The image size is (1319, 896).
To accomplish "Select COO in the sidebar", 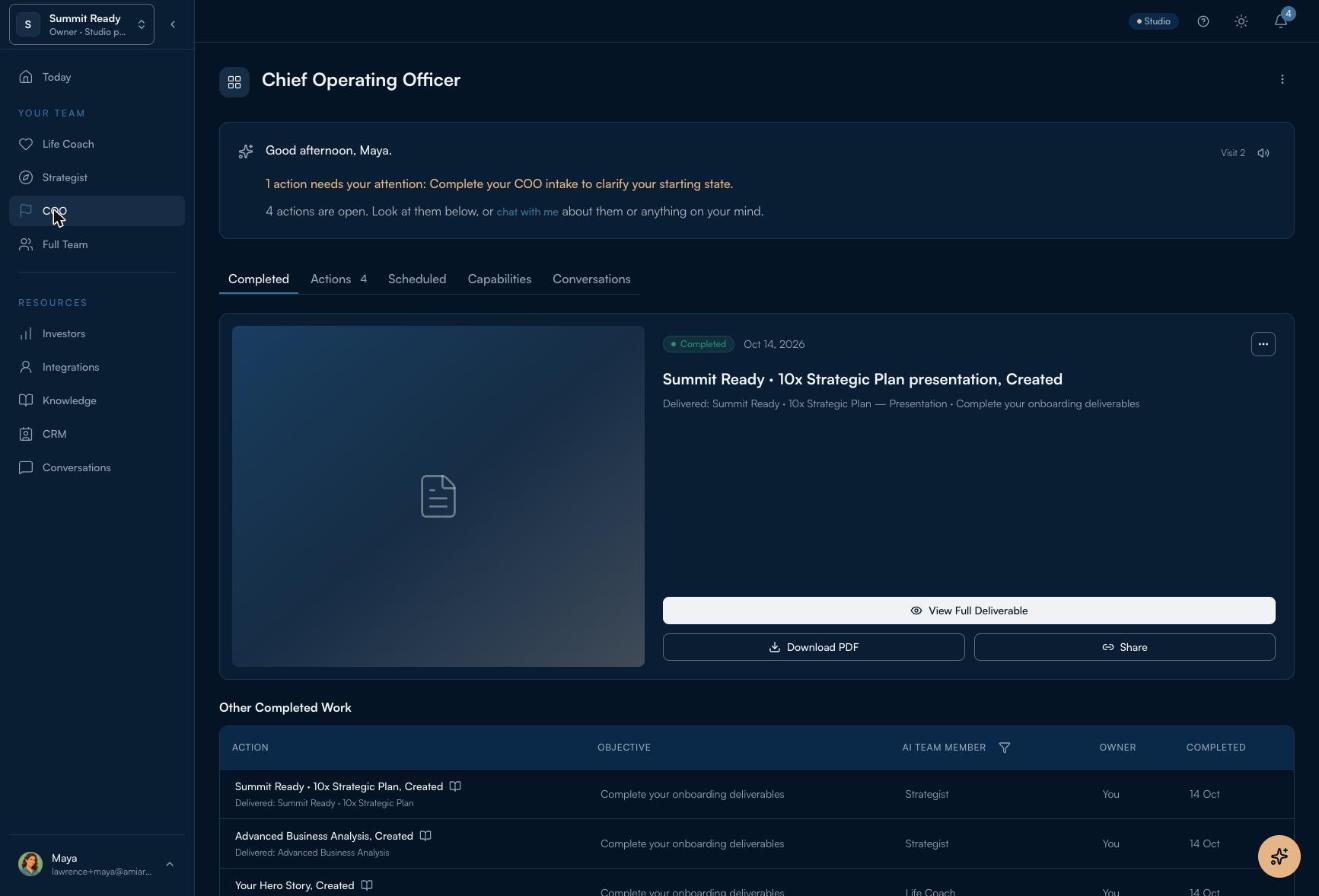I will 97,211.
